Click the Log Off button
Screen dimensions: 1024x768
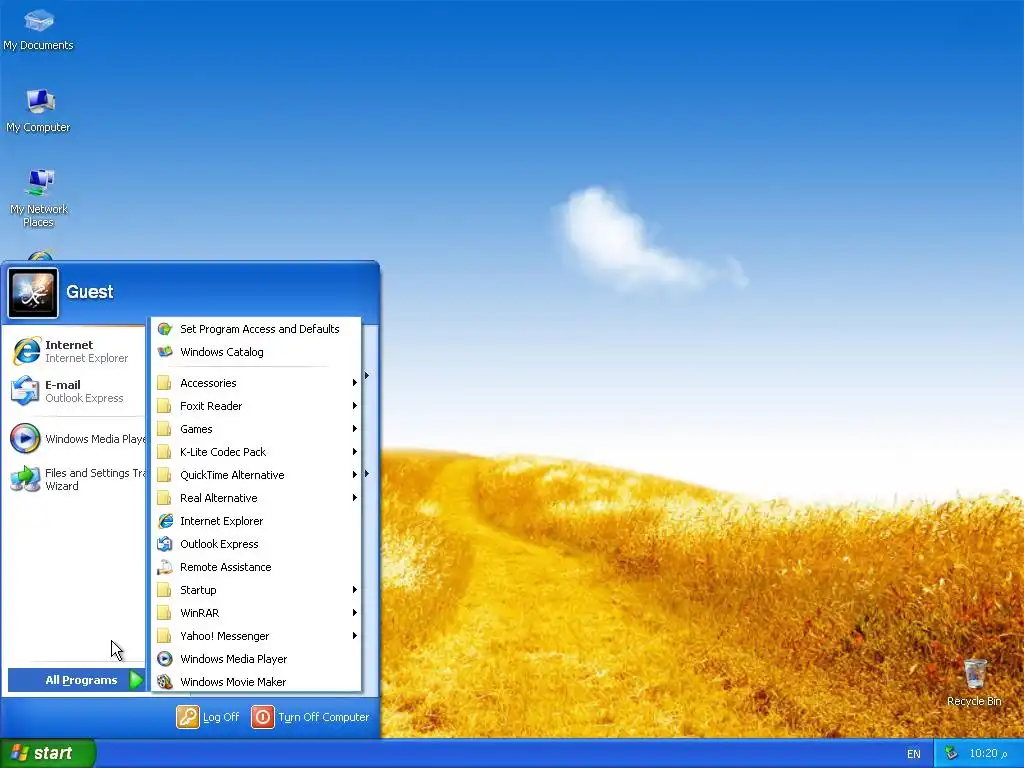pyautogui.click(x=208, y=717)
